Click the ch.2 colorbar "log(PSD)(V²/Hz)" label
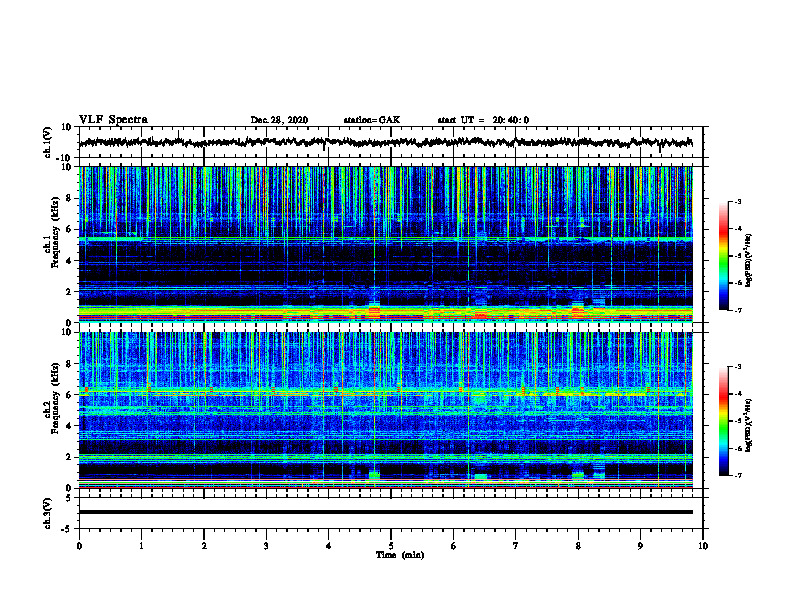Viewport: 792px width, 612px height. coord(749,426)
